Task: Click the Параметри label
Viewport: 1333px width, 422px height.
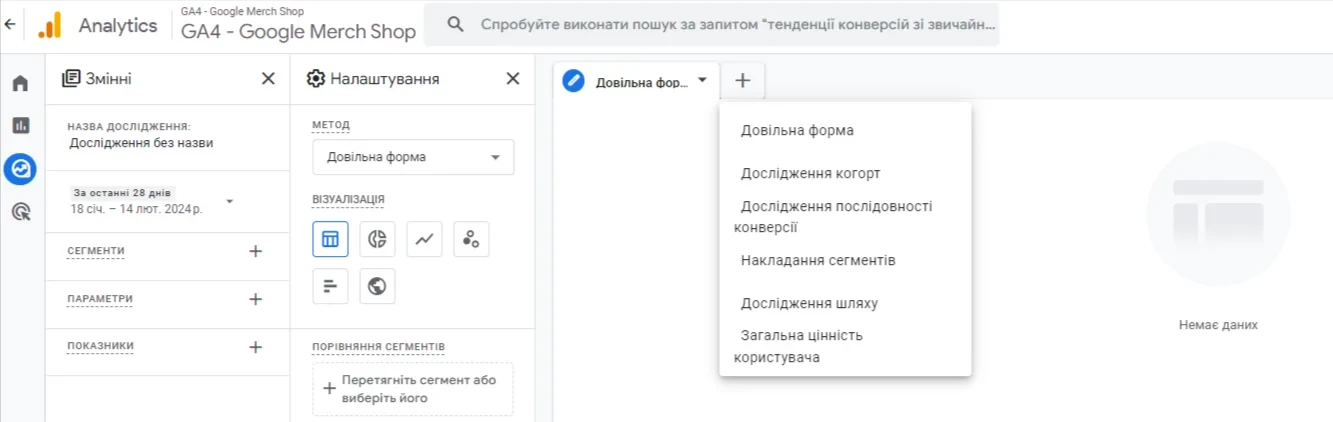Action: (x=100, y=299)
